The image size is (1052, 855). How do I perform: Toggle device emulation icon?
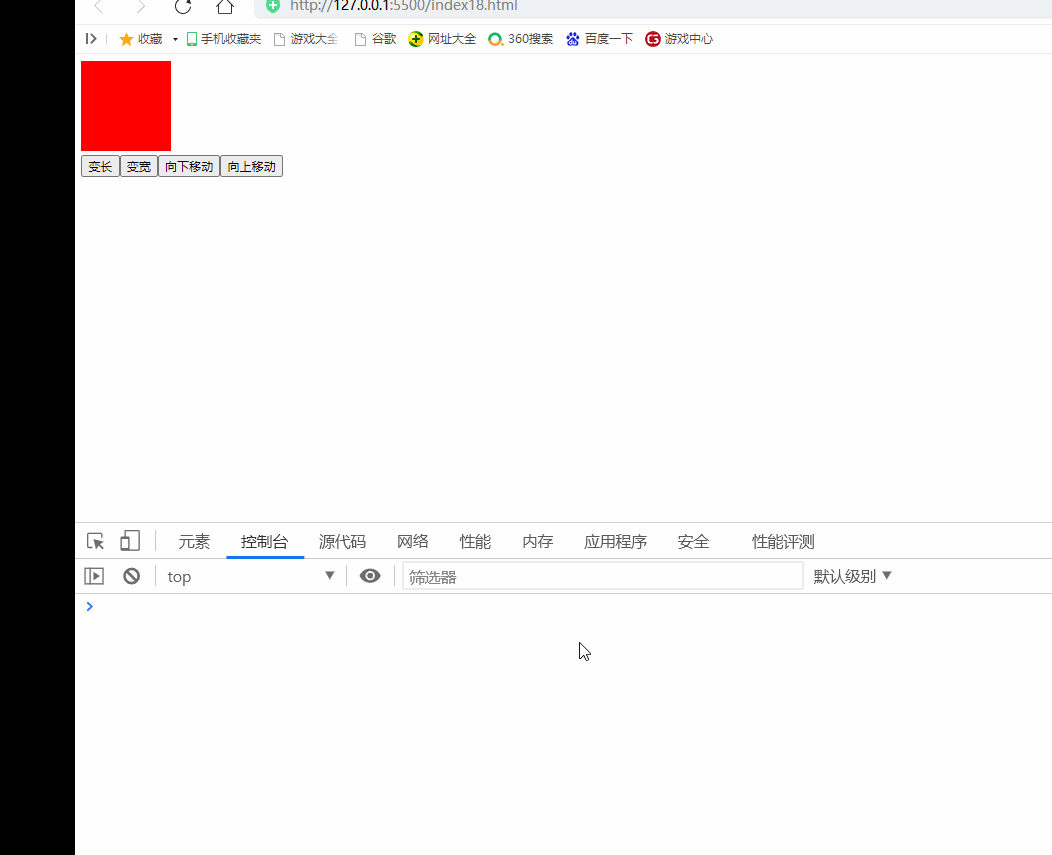click(129, 541)
